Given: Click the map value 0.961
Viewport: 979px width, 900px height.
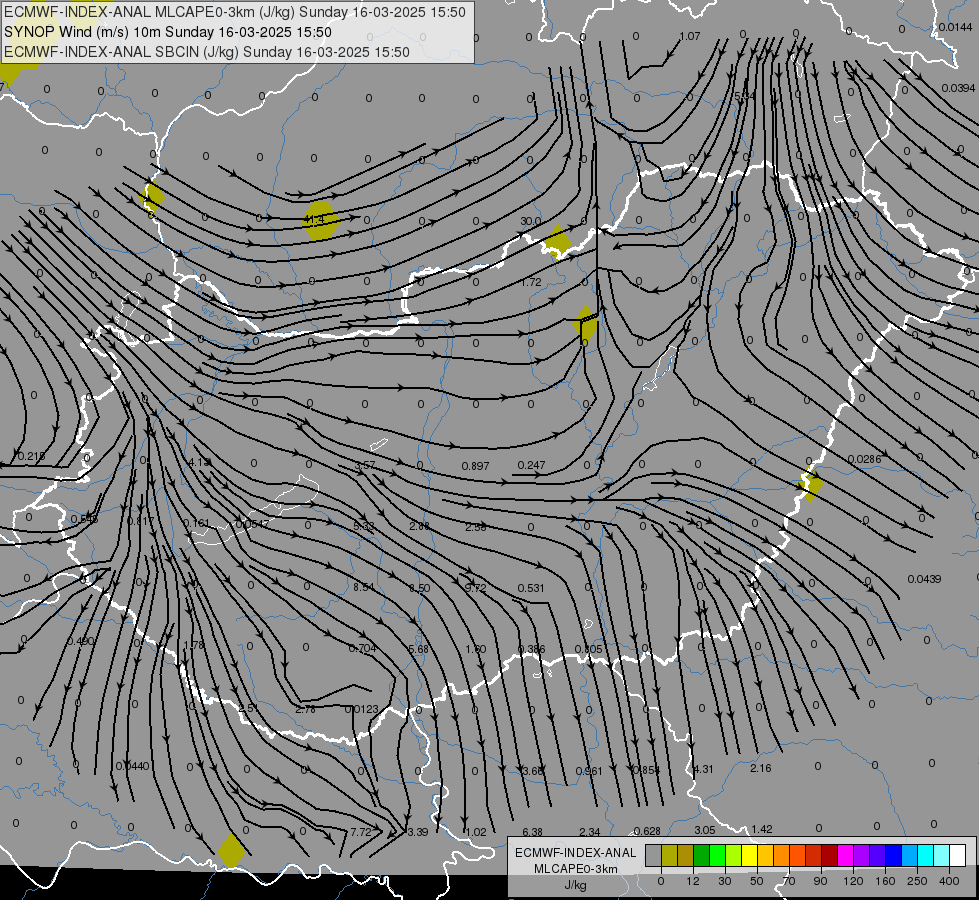Looking at the screenshot, I should [x=589, y=771].
